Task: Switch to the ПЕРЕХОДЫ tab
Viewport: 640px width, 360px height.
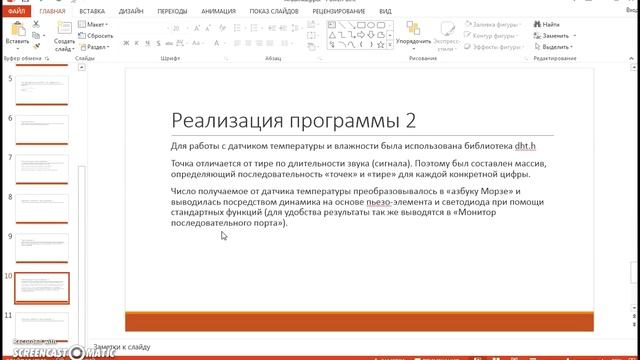Action: click(x=172, y=11)
